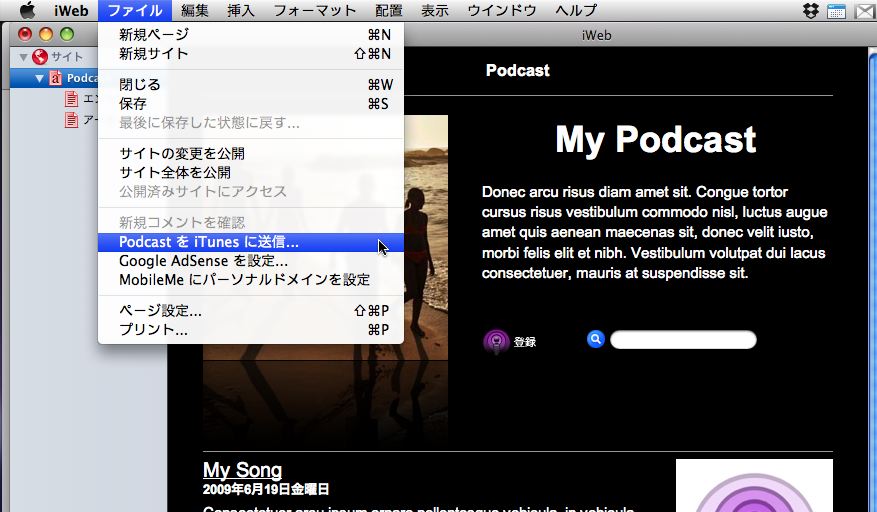Click the yellow minimize window button
Screen dimensions: 877x512
click(46, 35)
